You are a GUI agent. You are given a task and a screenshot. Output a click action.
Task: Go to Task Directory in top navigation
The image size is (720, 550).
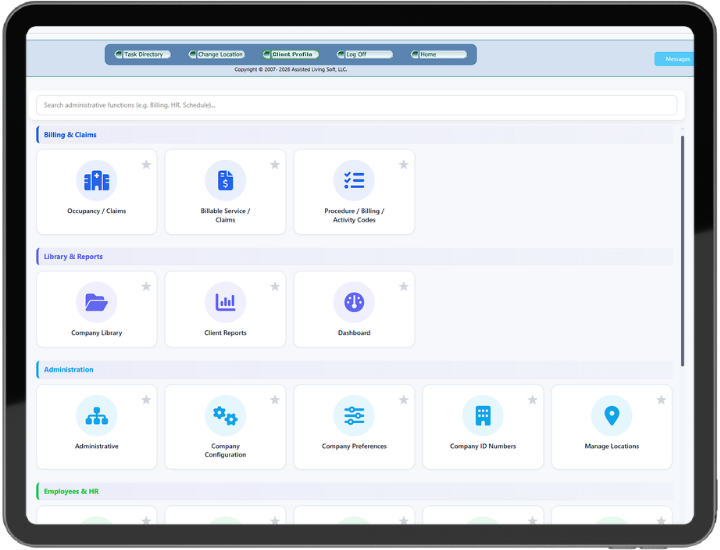click(142, 54)
